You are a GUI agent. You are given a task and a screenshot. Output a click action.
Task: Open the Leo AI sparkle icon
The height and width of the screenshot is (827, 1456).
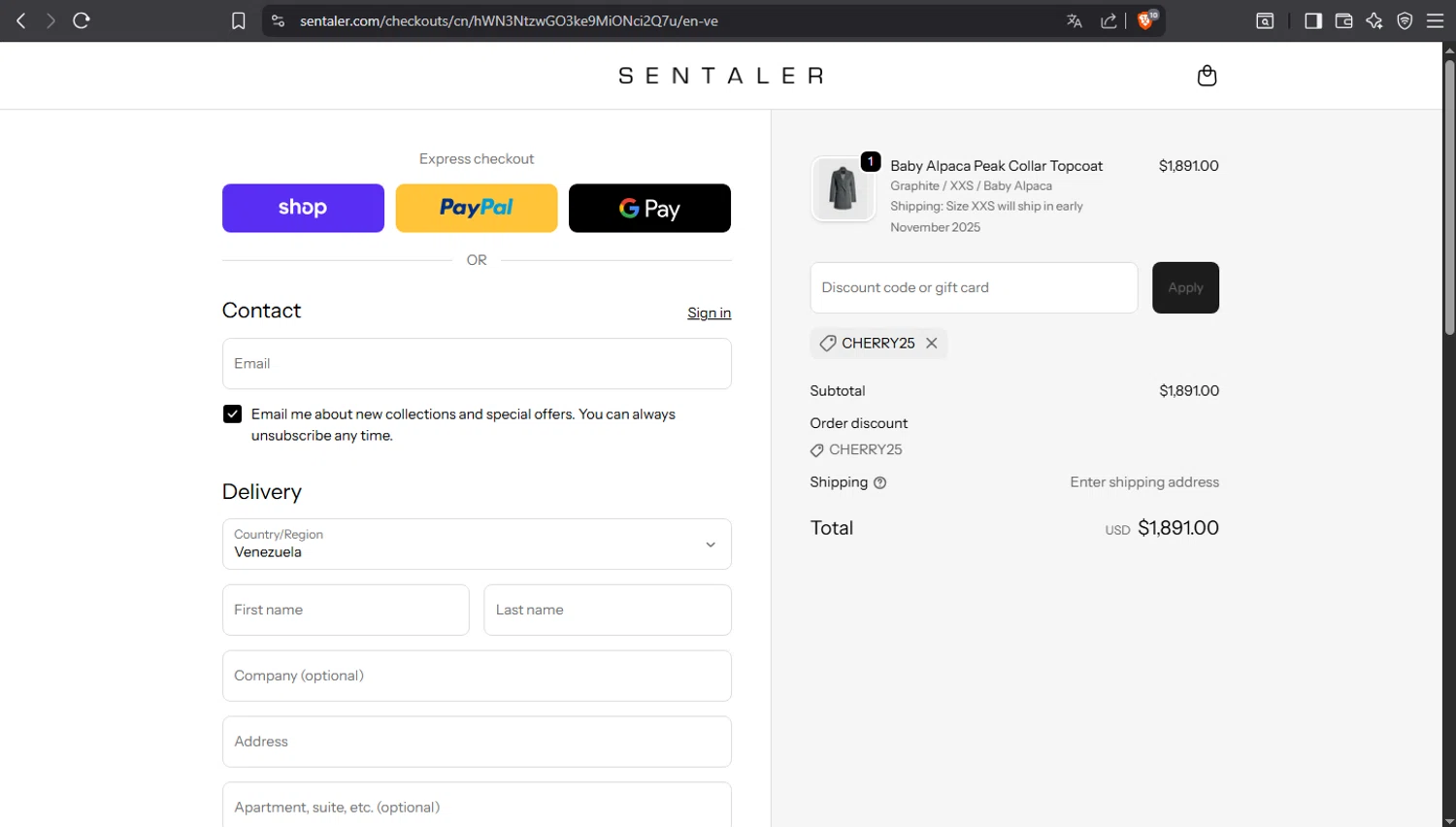coord(1373,20)
